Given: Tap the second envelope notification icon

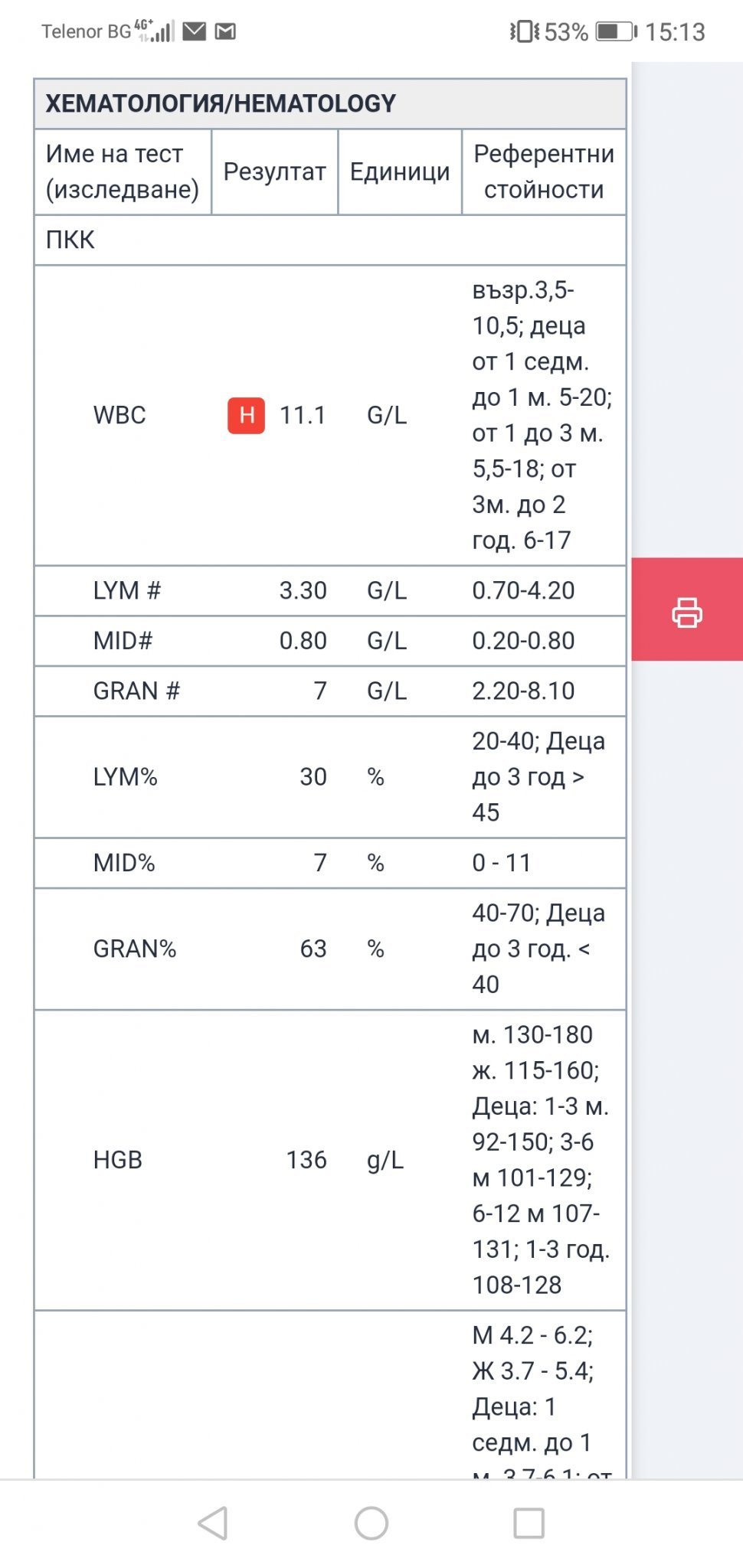Looking at the screenshot, I should [x=225, y=31].
